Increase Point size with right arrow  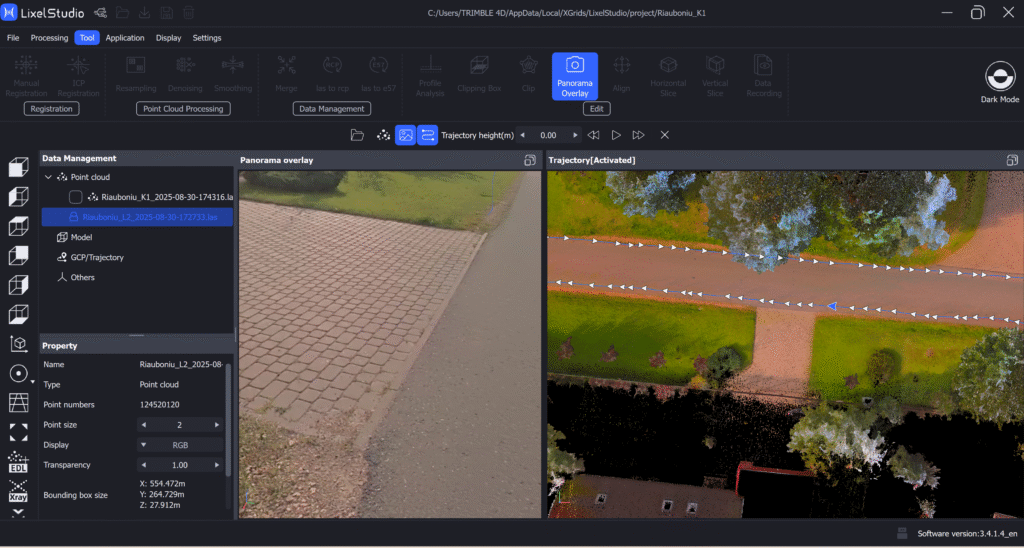(217, 425)
